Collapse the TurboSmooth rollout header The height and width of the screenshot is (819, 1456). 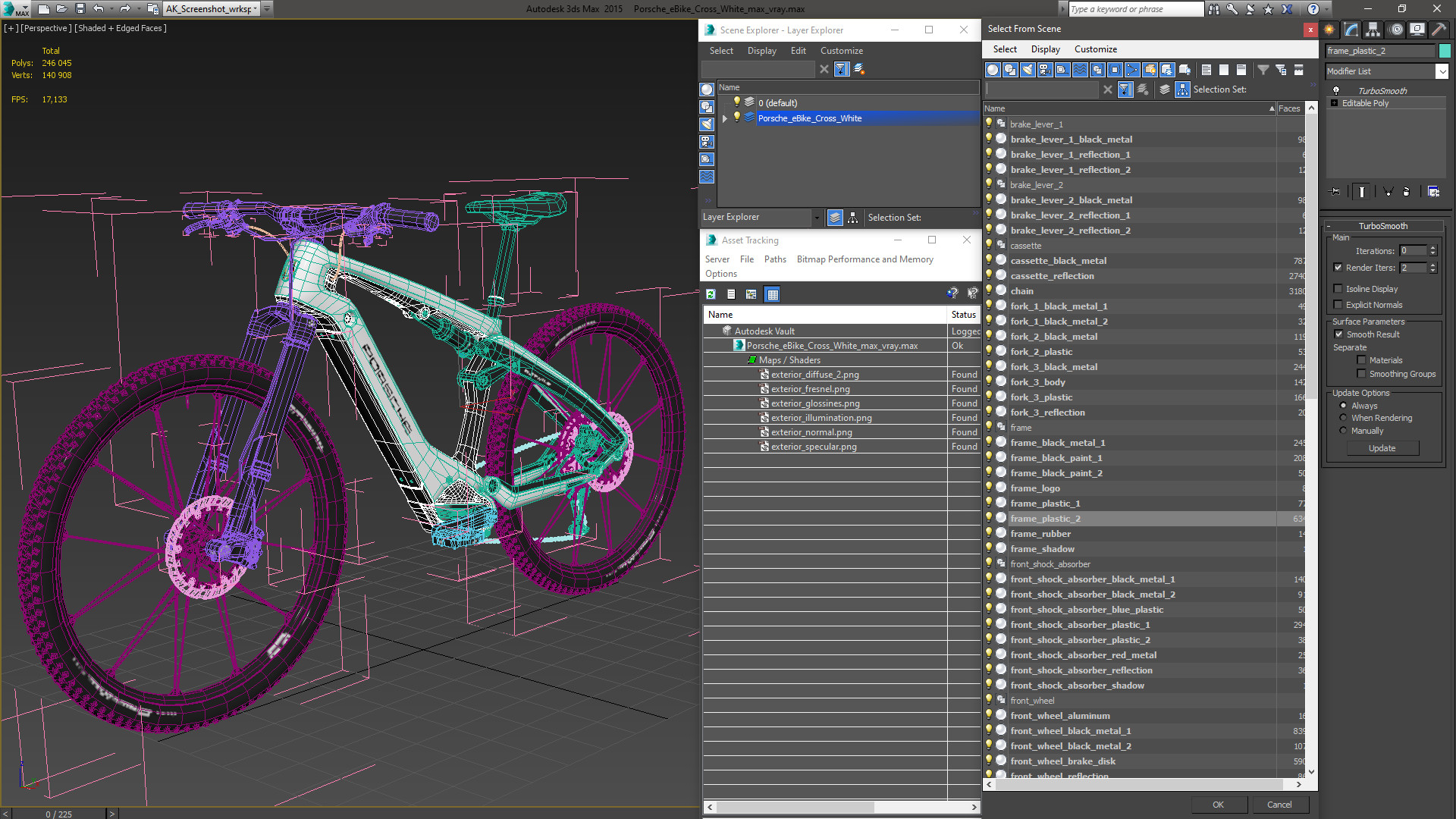[1382, 226]
